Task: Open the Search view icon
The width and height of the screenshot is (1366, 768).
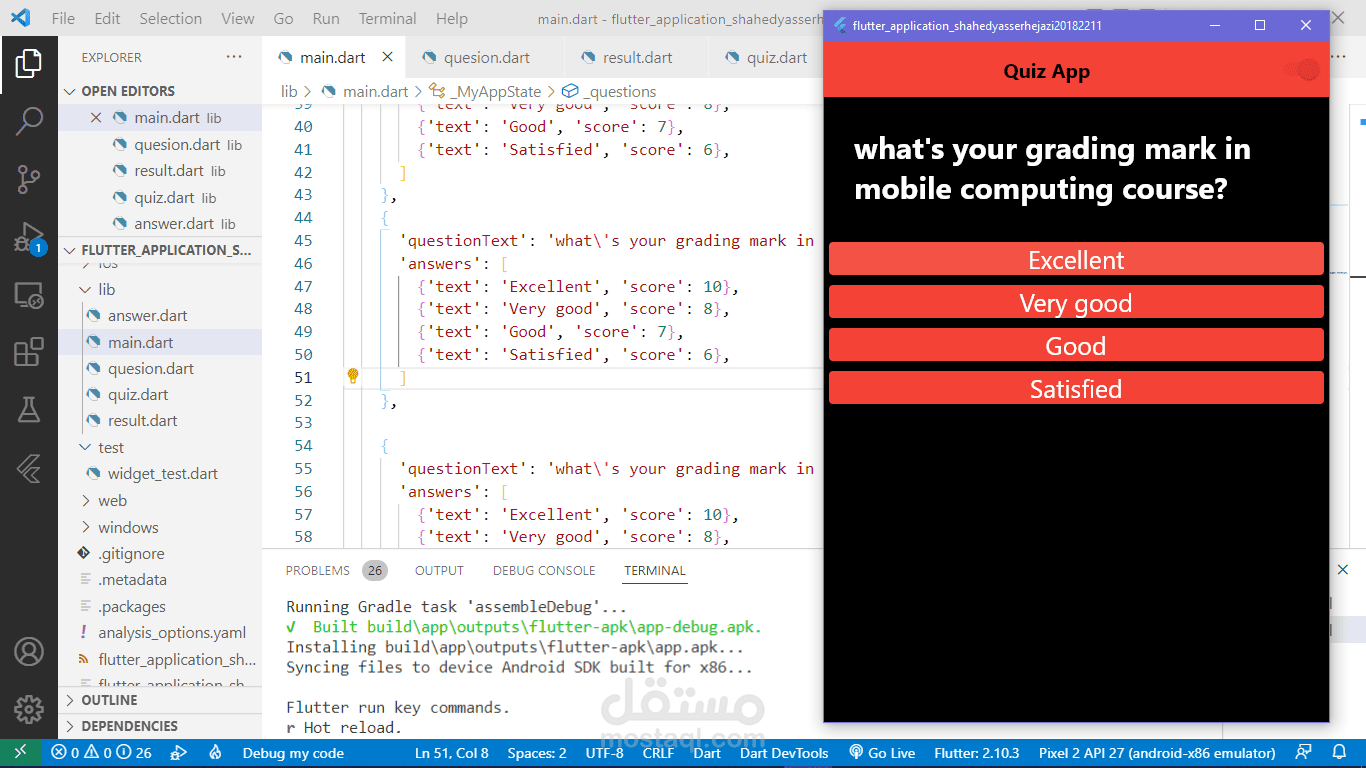Action: pyautogui.click(x=29, y=122)
